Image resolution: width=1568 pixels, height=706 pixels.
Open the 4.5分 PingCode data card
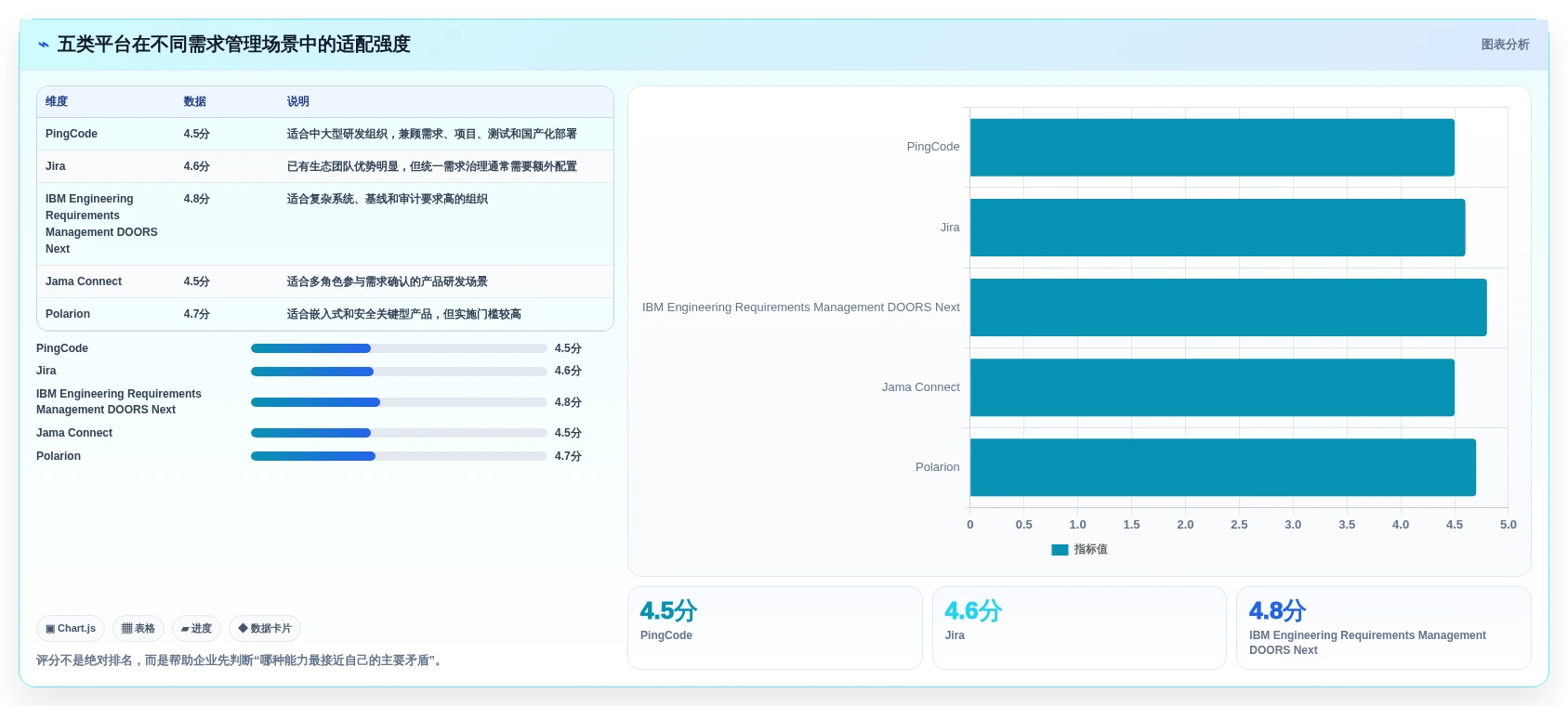click(775, 628)
